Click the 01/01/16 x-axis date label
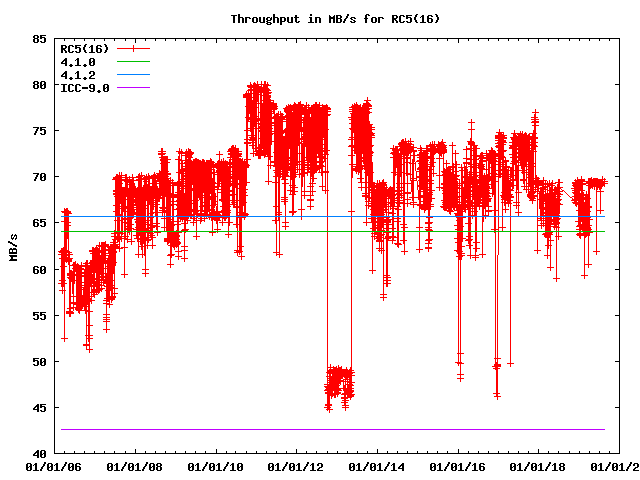The height and width of the screenshot is (480, 640). pyautogui.click(x=458, y=466)
